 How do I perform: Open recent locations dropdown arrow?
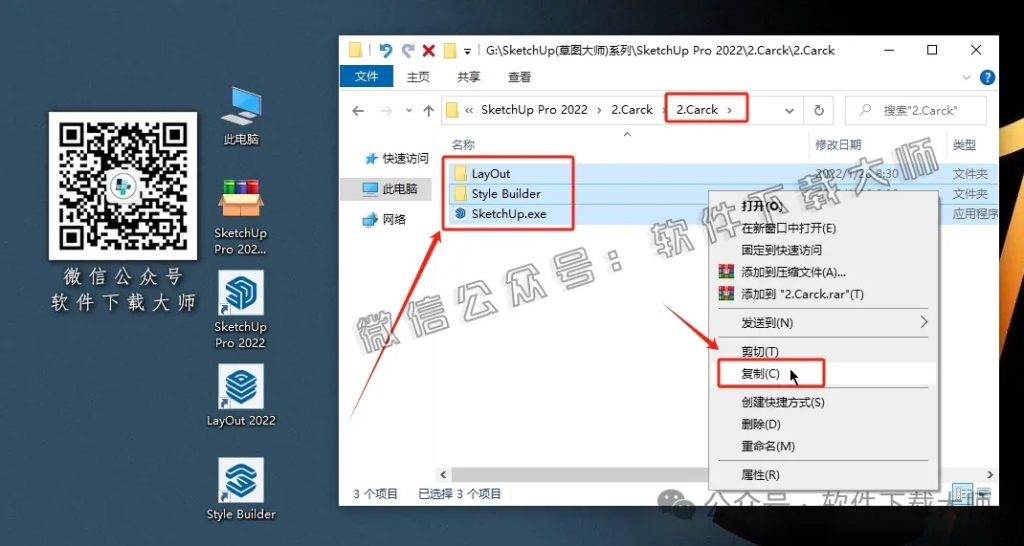click(409, 111)
